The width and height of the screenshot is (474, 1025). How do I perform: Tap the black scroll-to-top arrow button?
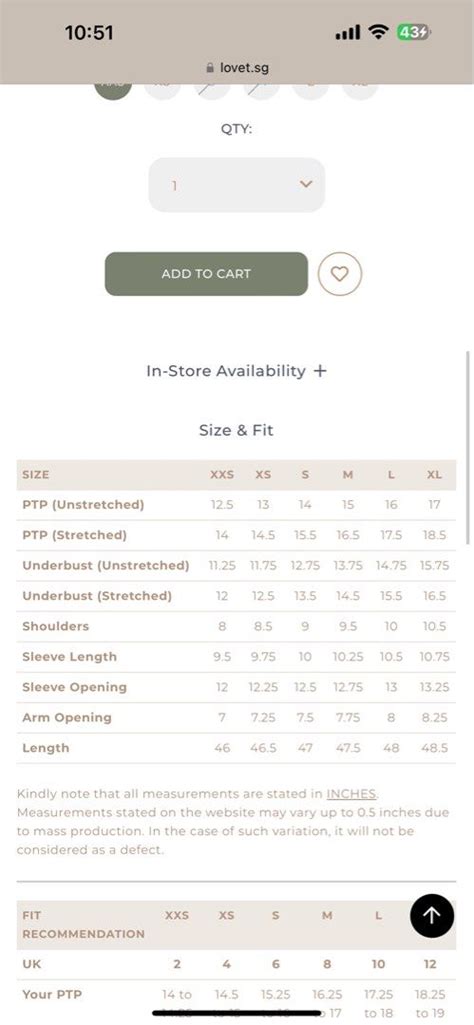pyautogui.click(x=432, y=915)
